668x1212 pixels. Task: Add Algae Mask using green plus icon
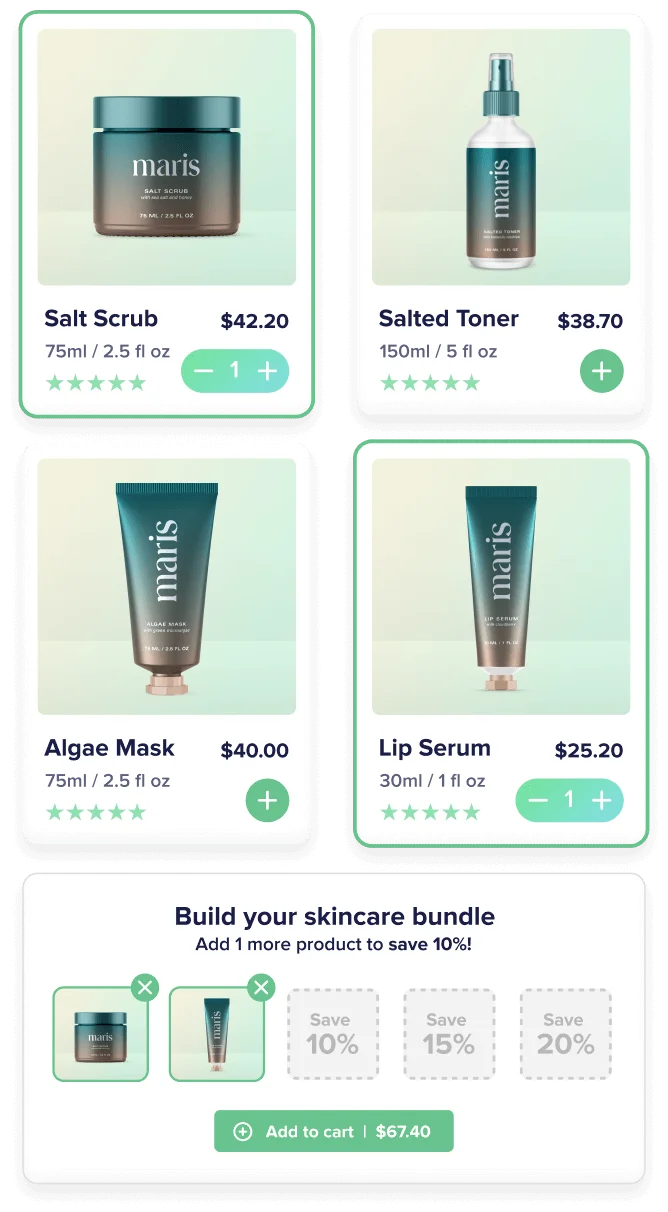pyautogui.click(x=267, y=801)
